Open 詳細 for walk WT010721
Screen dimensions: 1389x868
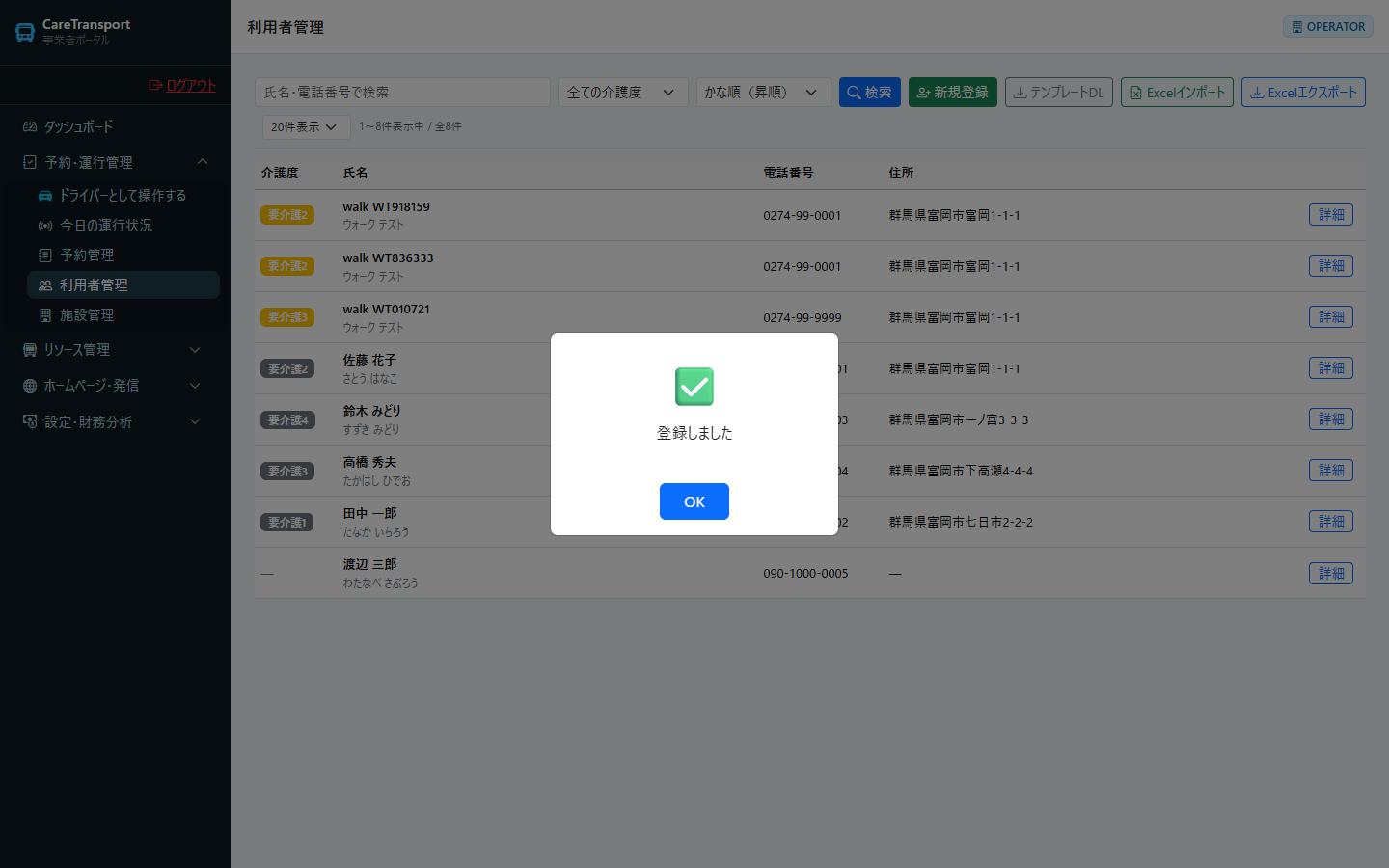tap(1331, 316)
